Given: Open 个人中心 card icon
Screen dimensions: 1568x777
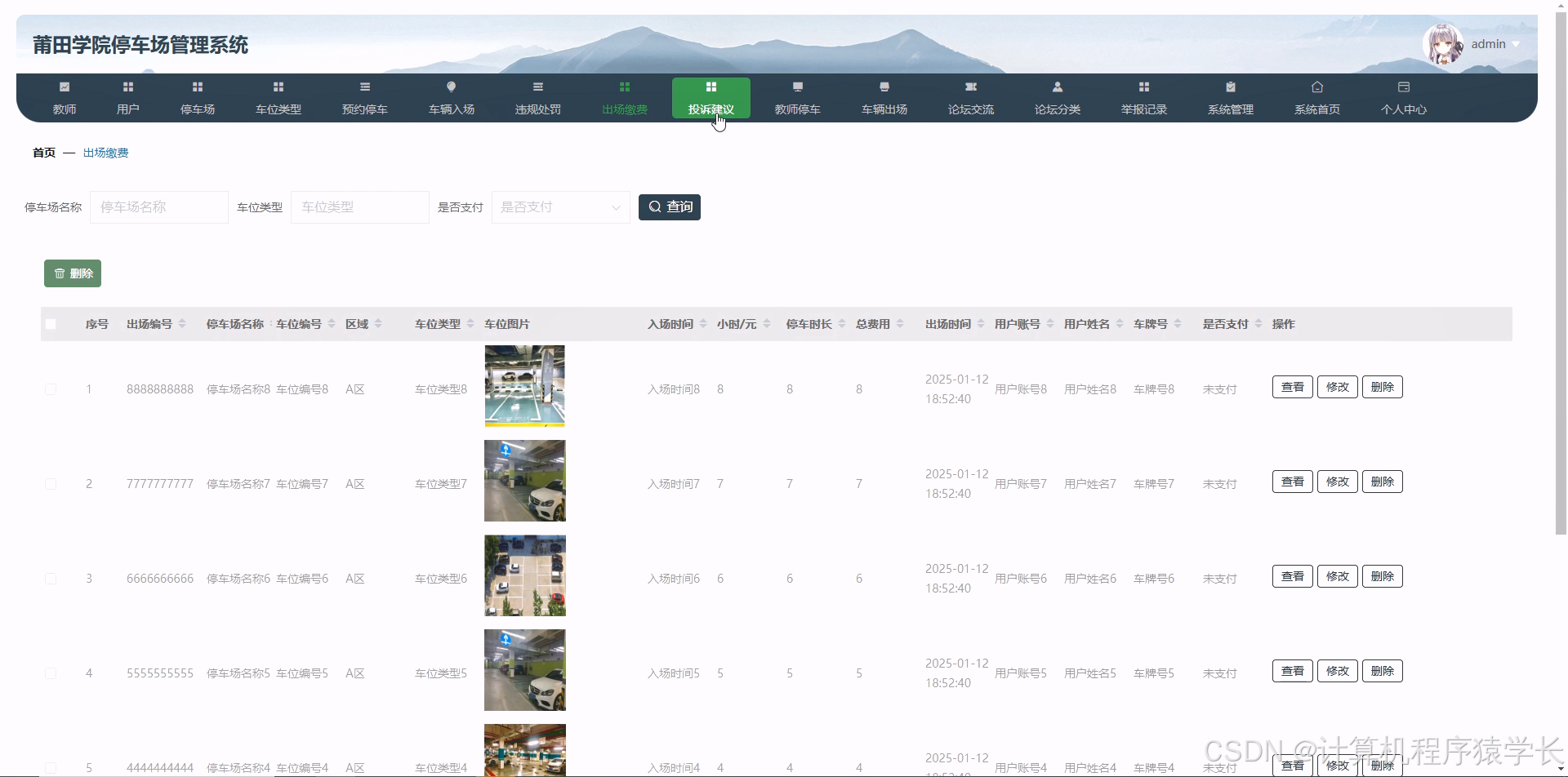Looking at the screenshot, I should [x=1404, y=87].
